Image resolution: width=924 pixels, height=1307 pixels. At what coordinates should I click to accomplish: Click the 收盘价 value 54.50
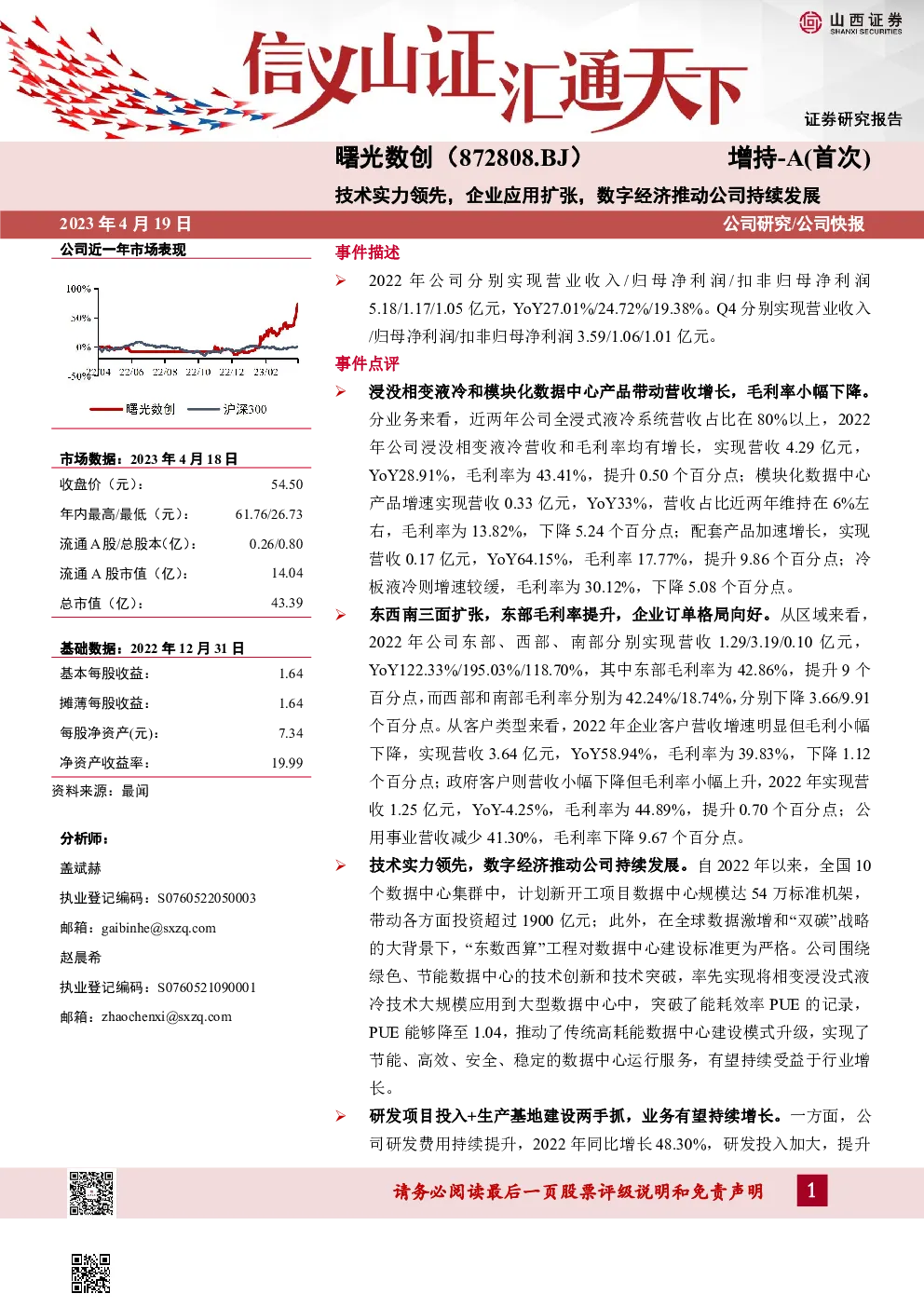[287, 484]
